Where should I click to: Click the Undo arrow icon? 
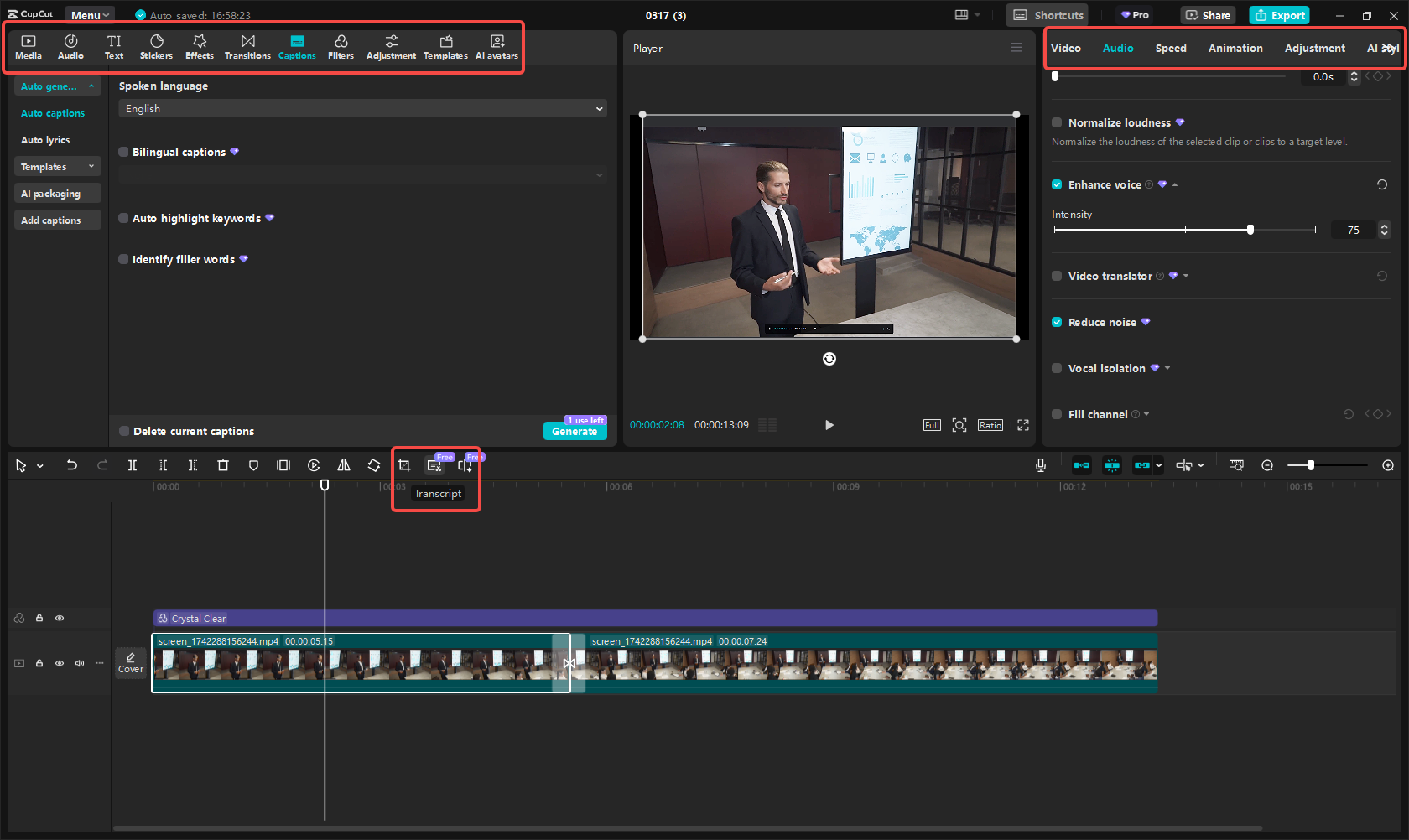(x=72, y=465)
